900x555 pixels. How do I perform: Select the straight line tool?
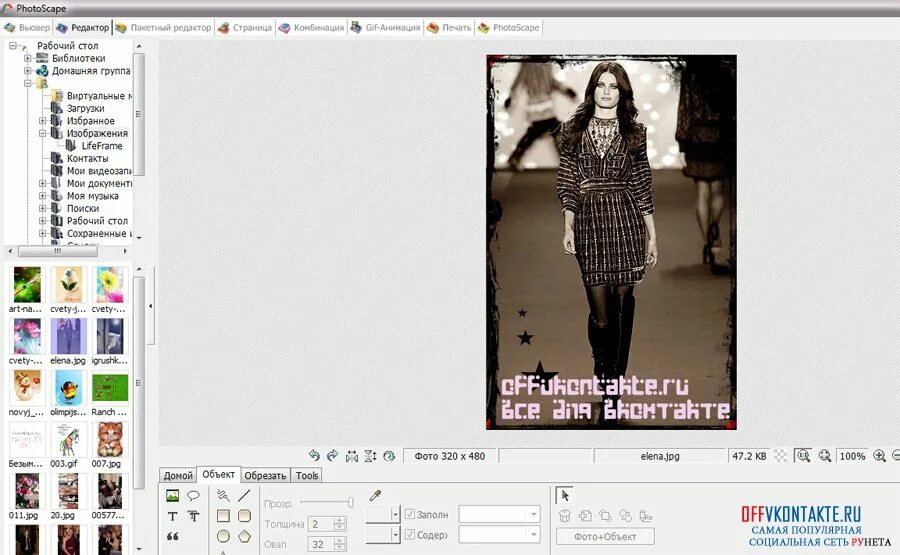(x=245, y=495)
